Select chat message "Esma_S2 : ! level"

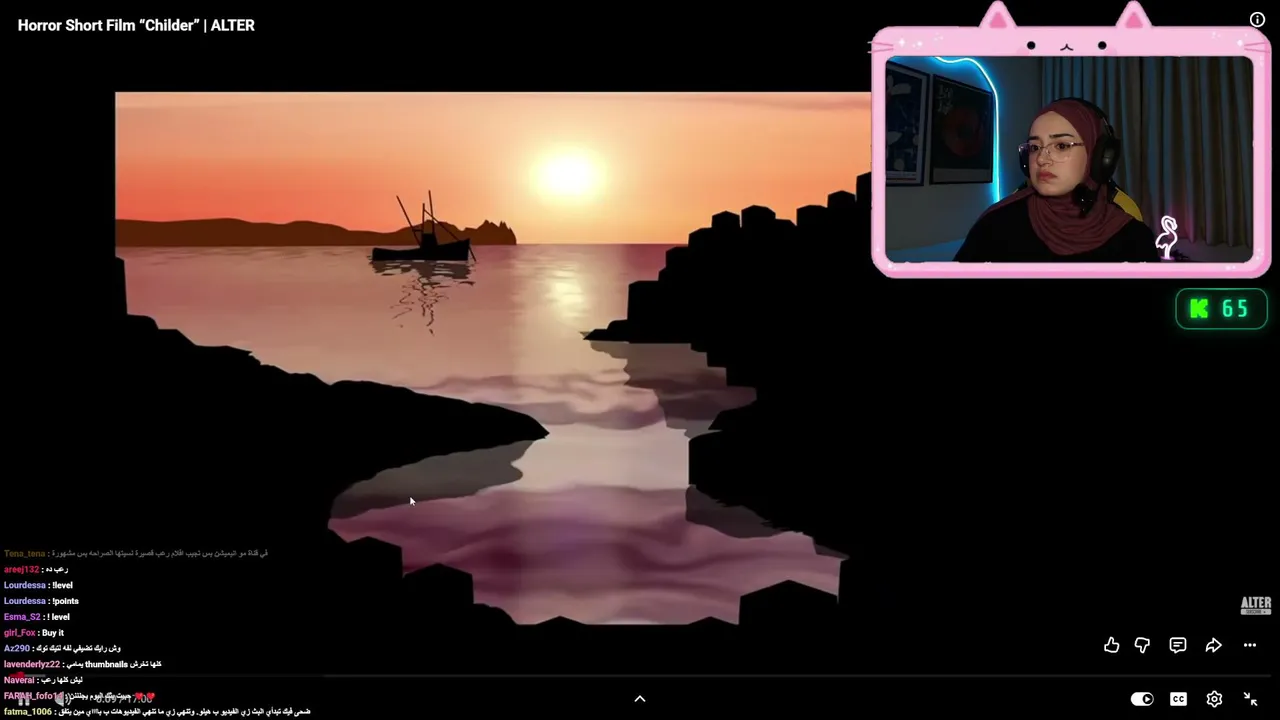37,617
